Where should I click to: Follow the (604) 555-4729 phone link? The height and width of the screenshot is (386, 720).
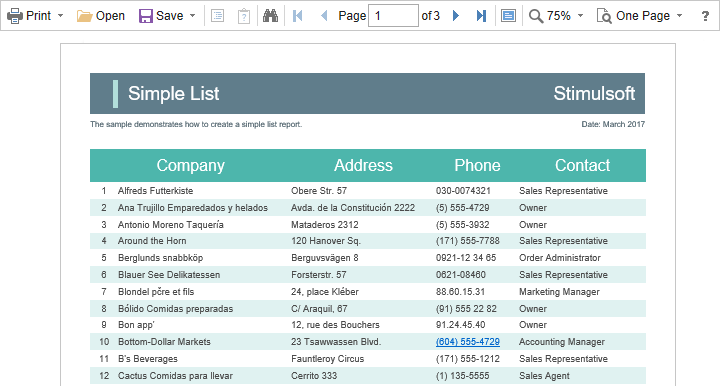click(x=468, y=342)
